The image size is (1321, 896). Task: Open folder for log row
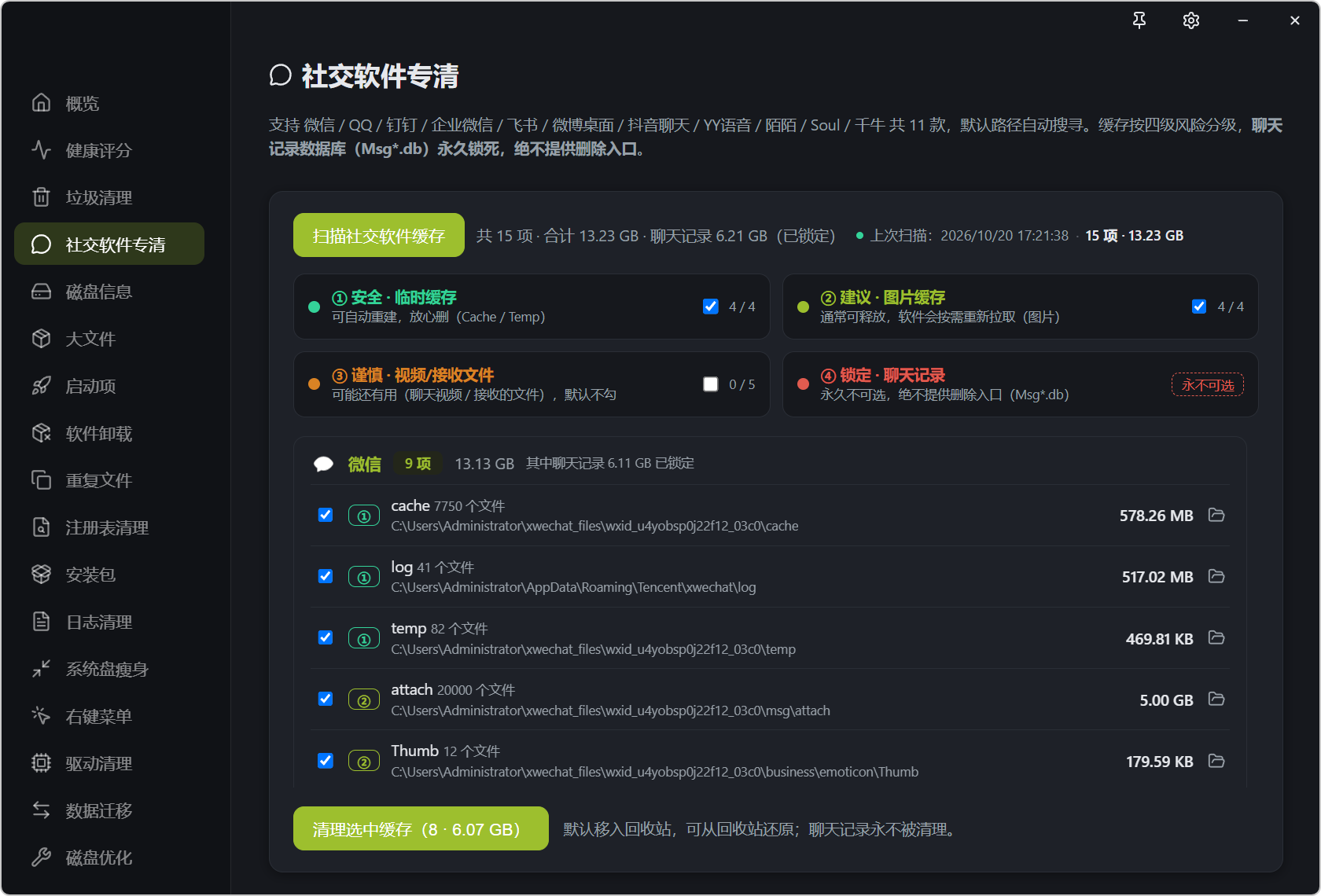point(1216,576)
